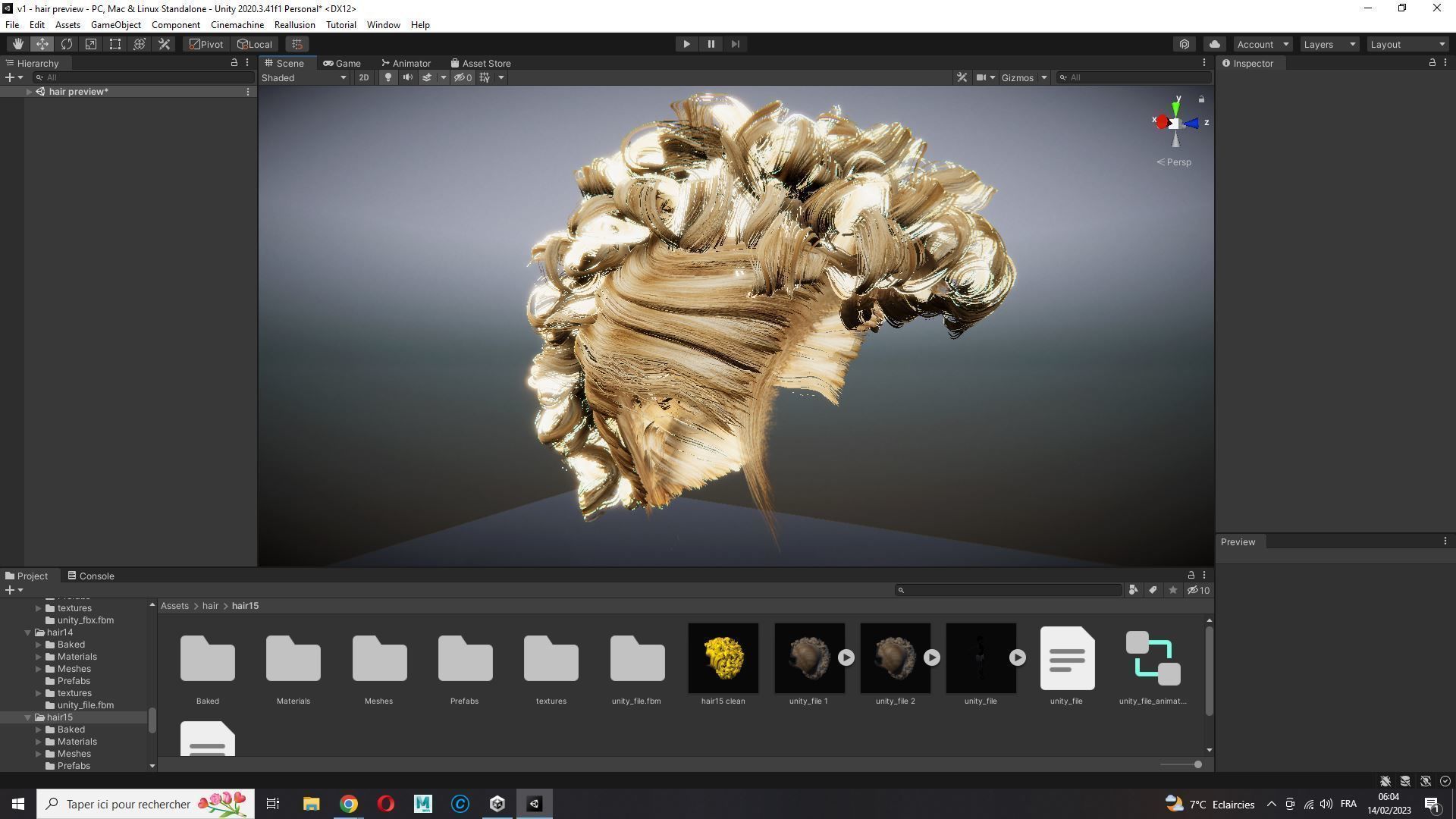Screen dimensions: 1456x819
Task: Open the Reallusion menu
Action: [294, 25]
